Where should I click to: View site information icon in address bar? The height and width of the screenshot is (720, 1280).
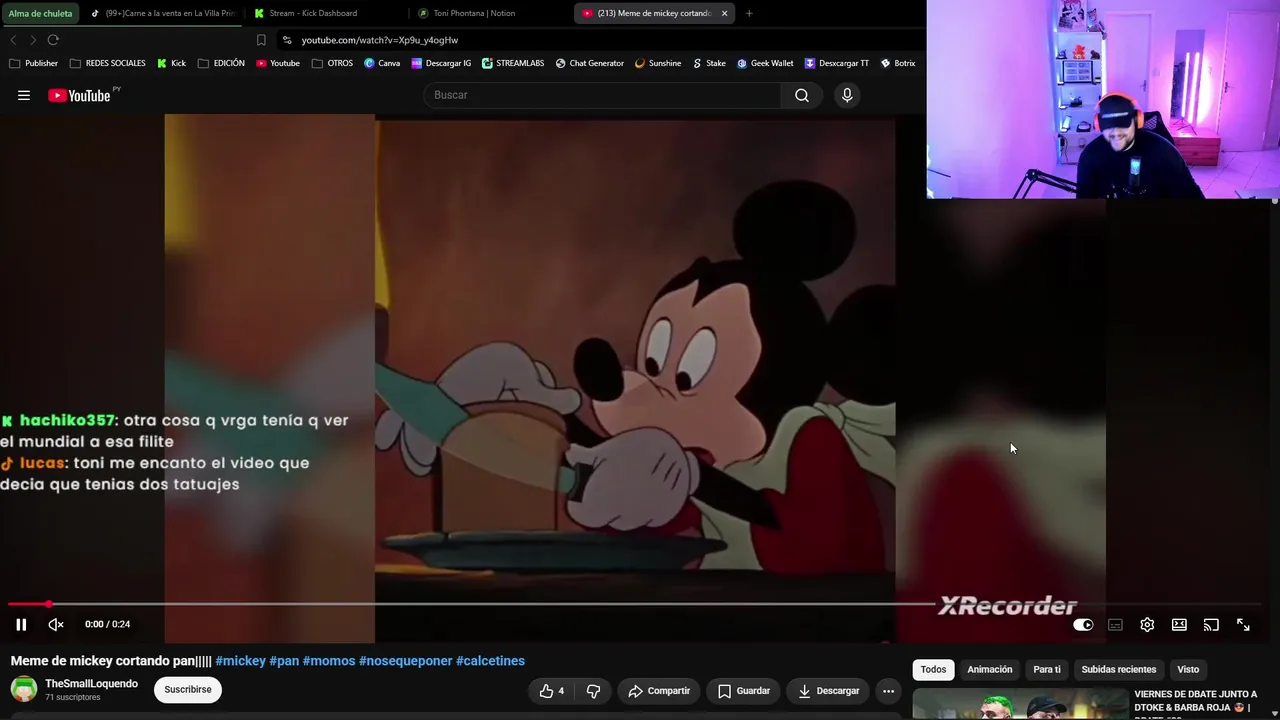click(287, 40)
